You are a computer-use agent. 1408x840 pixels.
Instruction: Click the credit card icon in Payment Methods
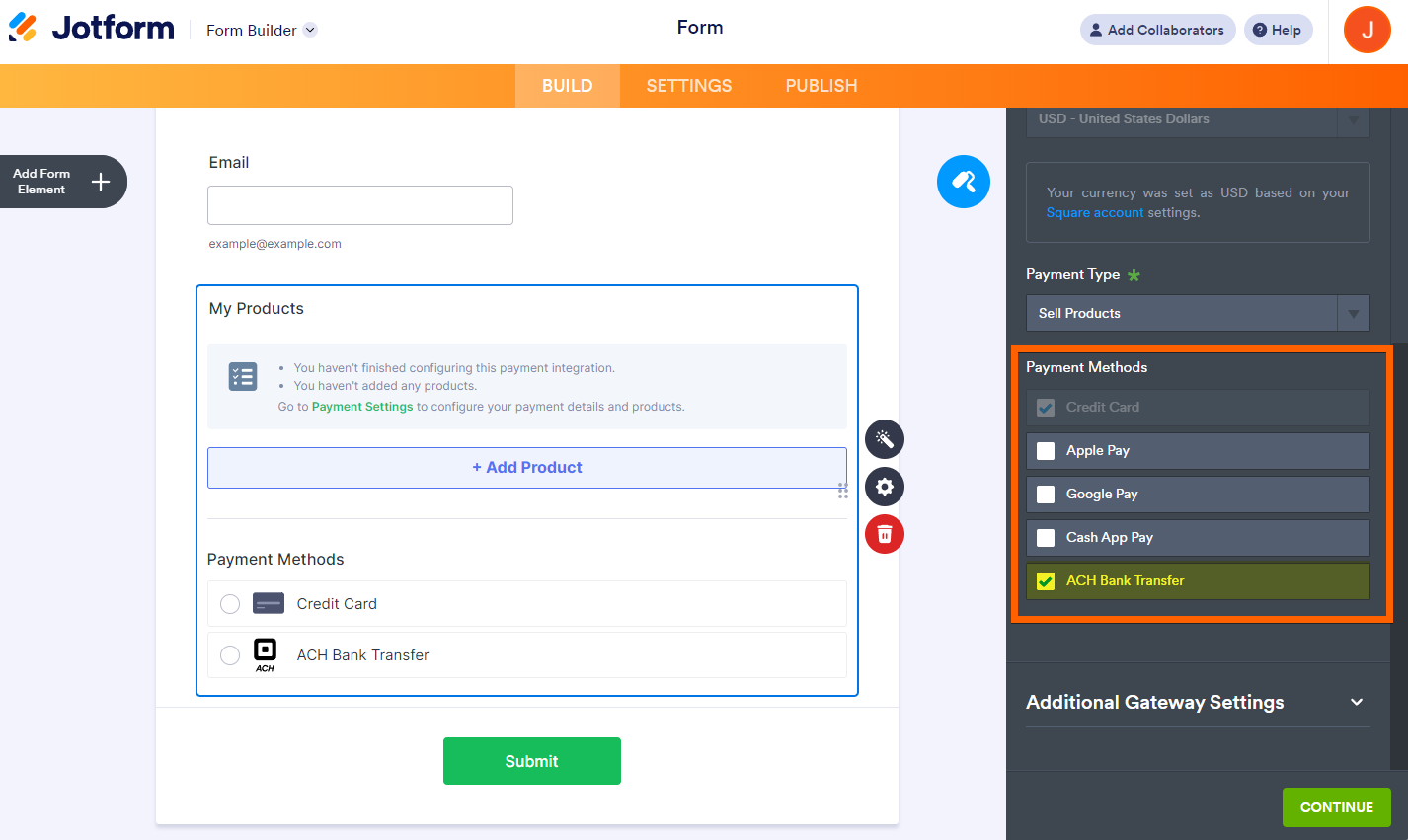(x=269, y=603)
